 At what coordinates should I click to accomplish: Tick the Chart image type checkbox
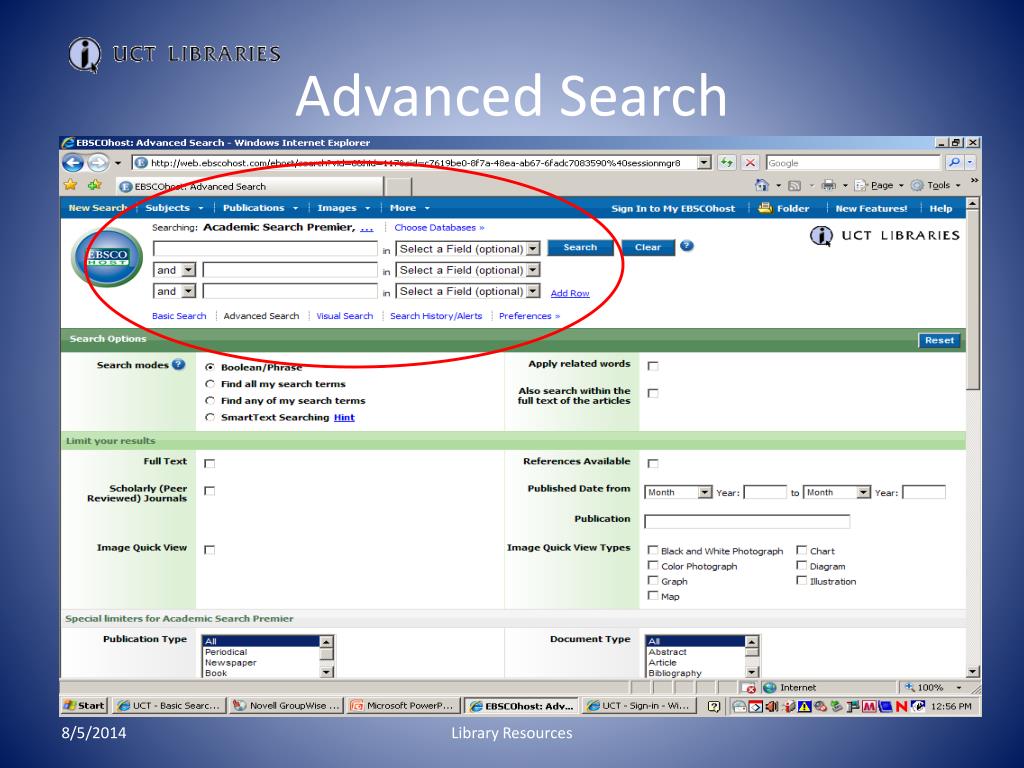click(801, 550)
